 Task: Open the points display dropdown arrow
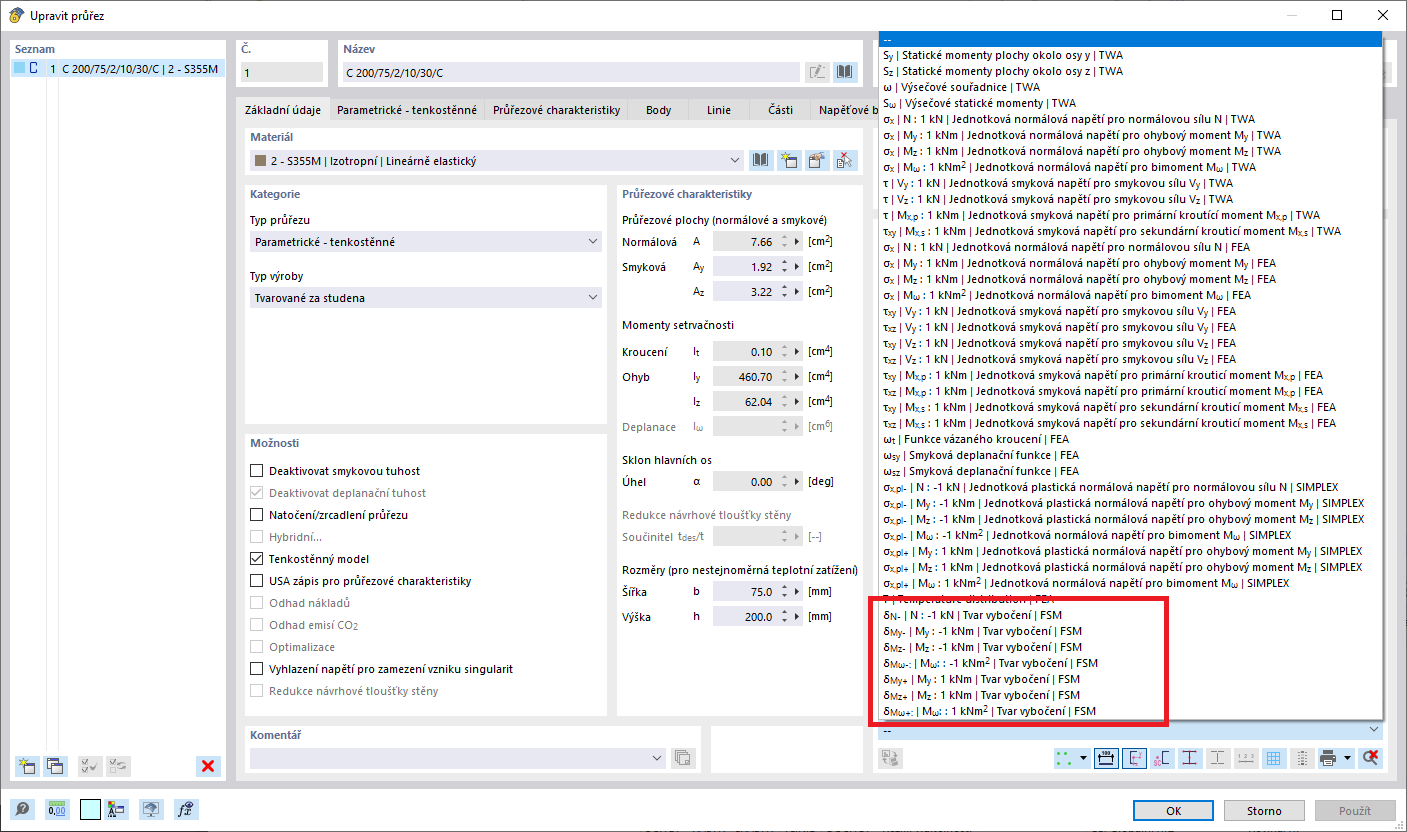click(x=1084, y=758)
